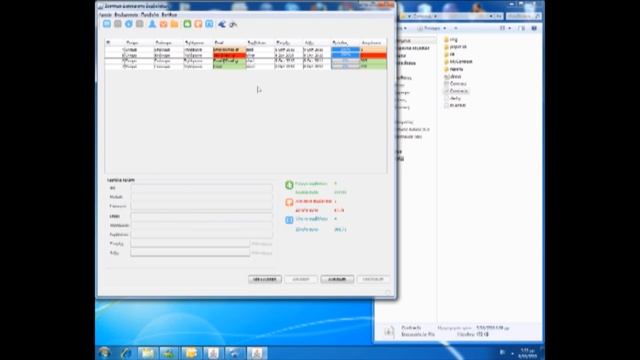Select the highlighted file in Explorer file list
Image resolution: width=640 pixels, height=360 pixels.
coord(456,91)
